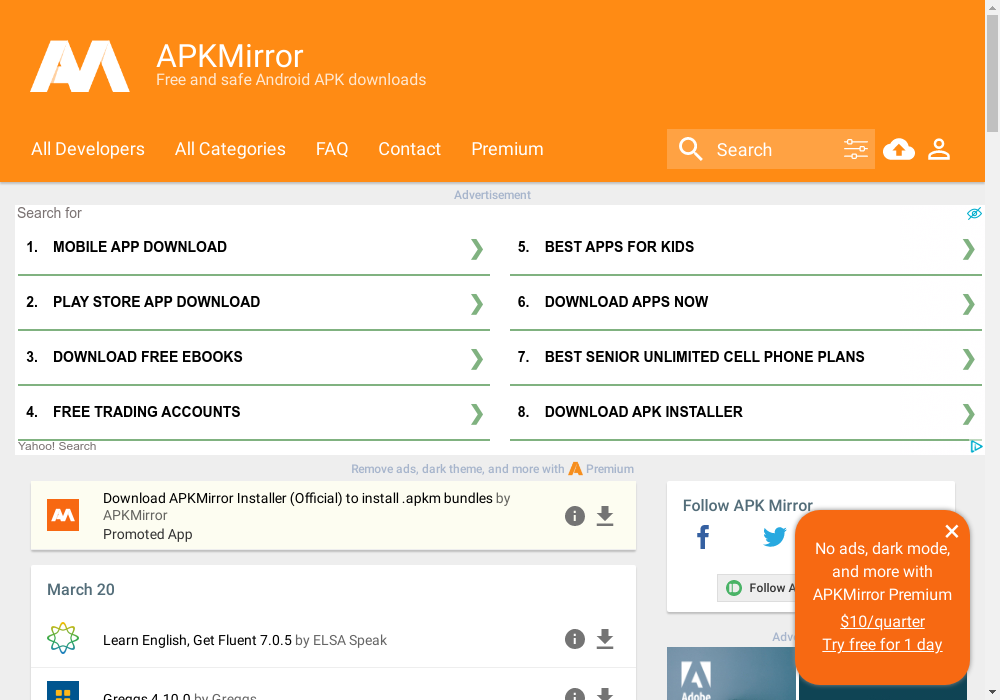Click the search magnifier icon

click(690, 149)
